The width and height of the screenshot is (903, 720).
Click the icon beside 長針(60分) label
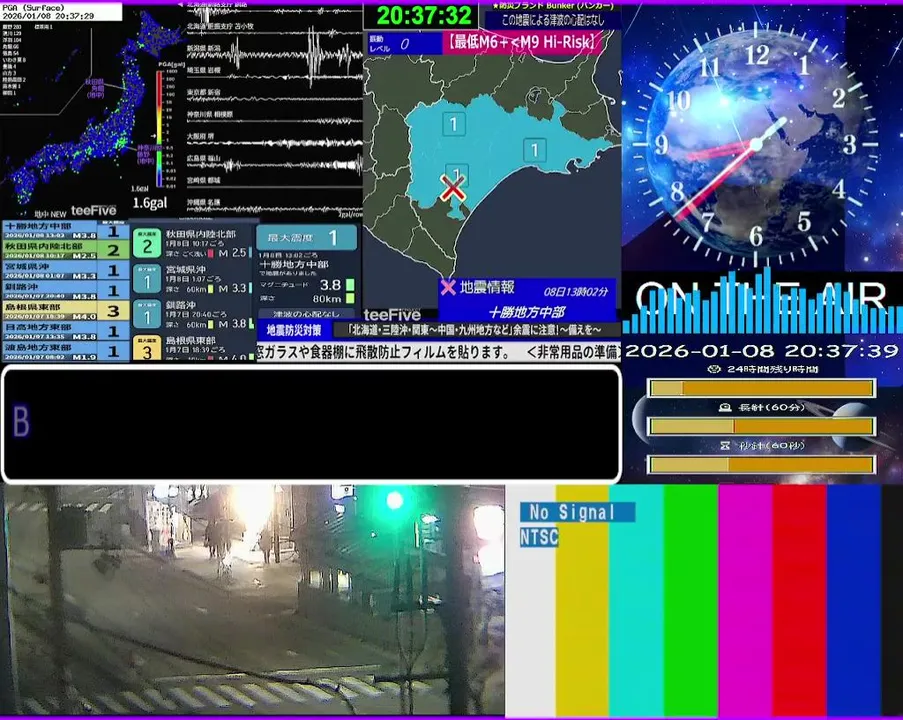coord(725,407)
